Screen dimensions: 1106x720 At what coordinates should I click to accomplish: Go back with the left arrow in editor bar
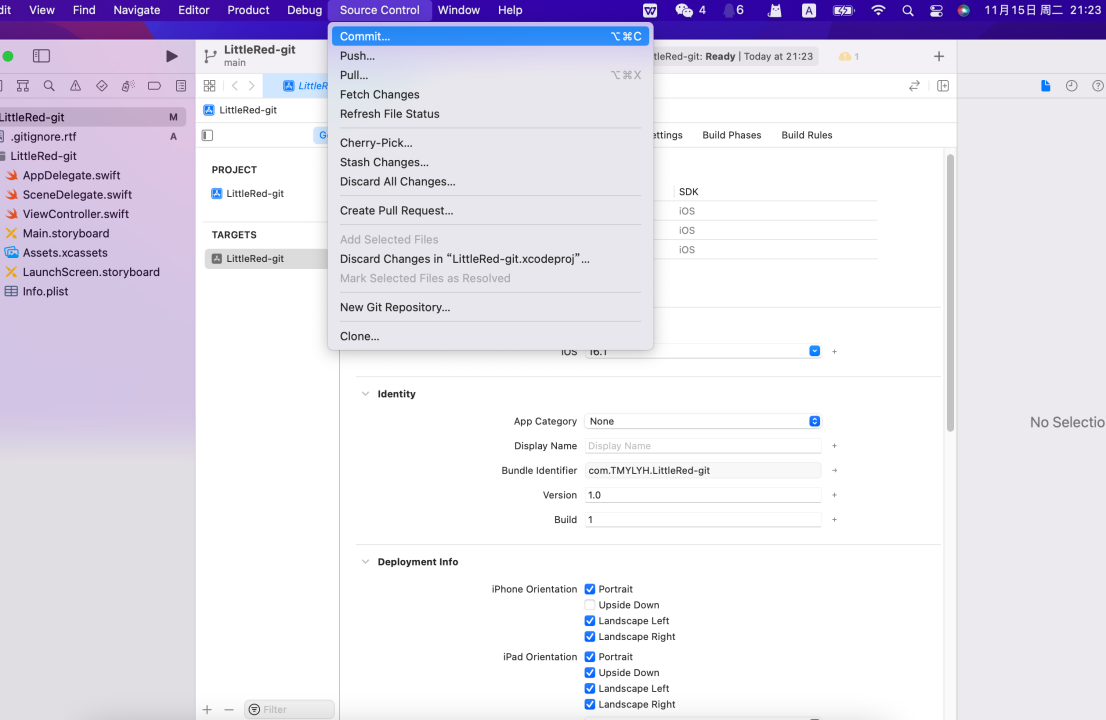tap(235, 86)
